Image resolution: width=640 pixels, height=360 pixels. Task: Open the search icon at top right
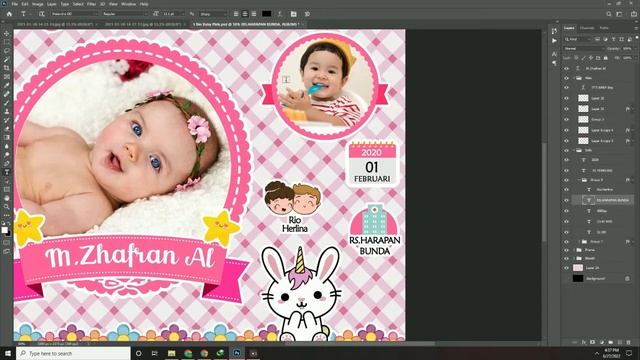pyautogui.click(x=609, y=14)
